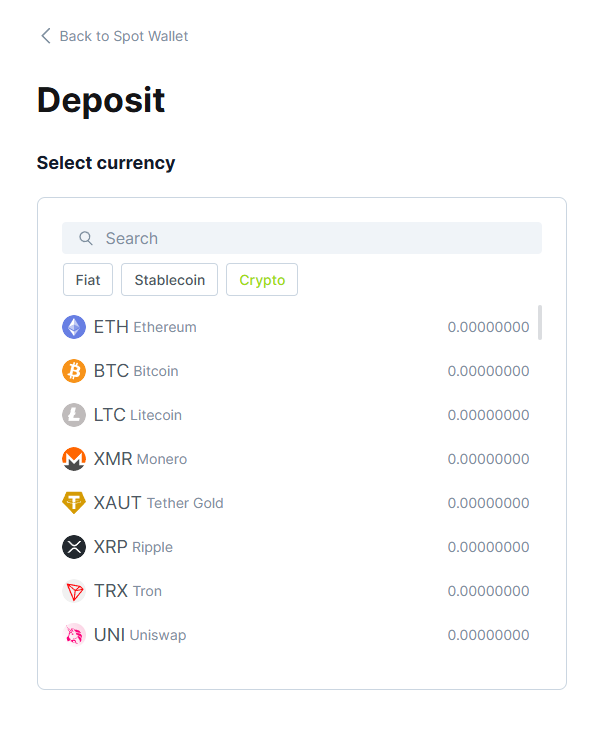Go back to Spot Wallet
The height and width of the screenshot is (732, 607).
tap(123, 36)
